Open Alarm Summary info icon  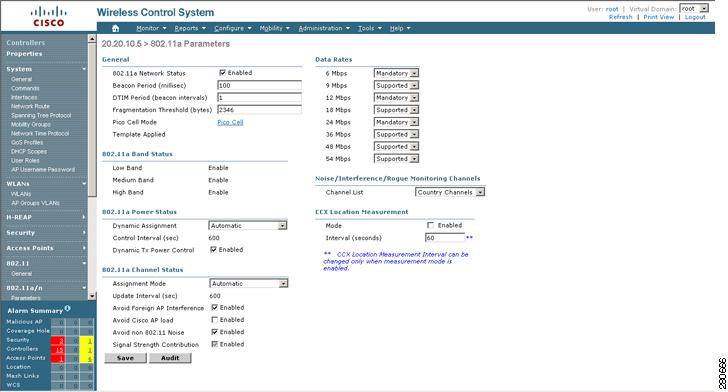tap(68, 308)
